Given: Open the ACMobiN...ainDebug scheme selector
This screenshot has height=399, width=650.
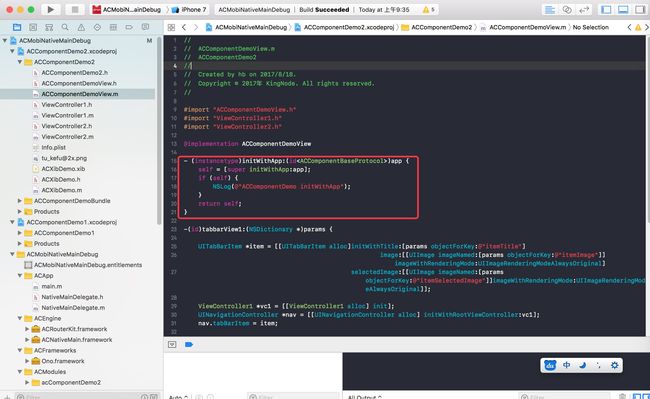Looking at the screenshot, I should pos(126,10).
